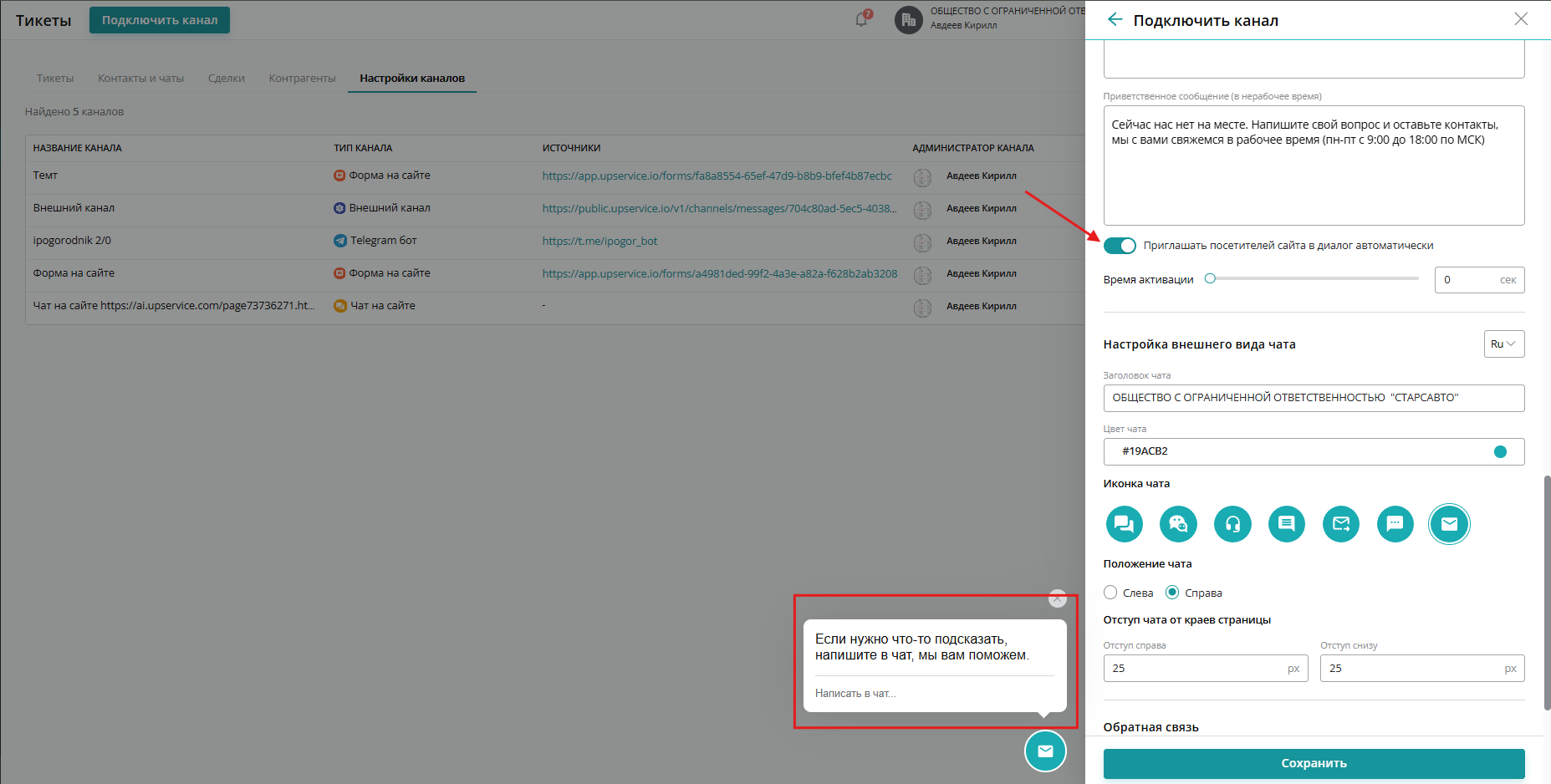
Task: Click the НАЗВАНИЕ КАНАЛА column header
Action: [x=78, y=148]
